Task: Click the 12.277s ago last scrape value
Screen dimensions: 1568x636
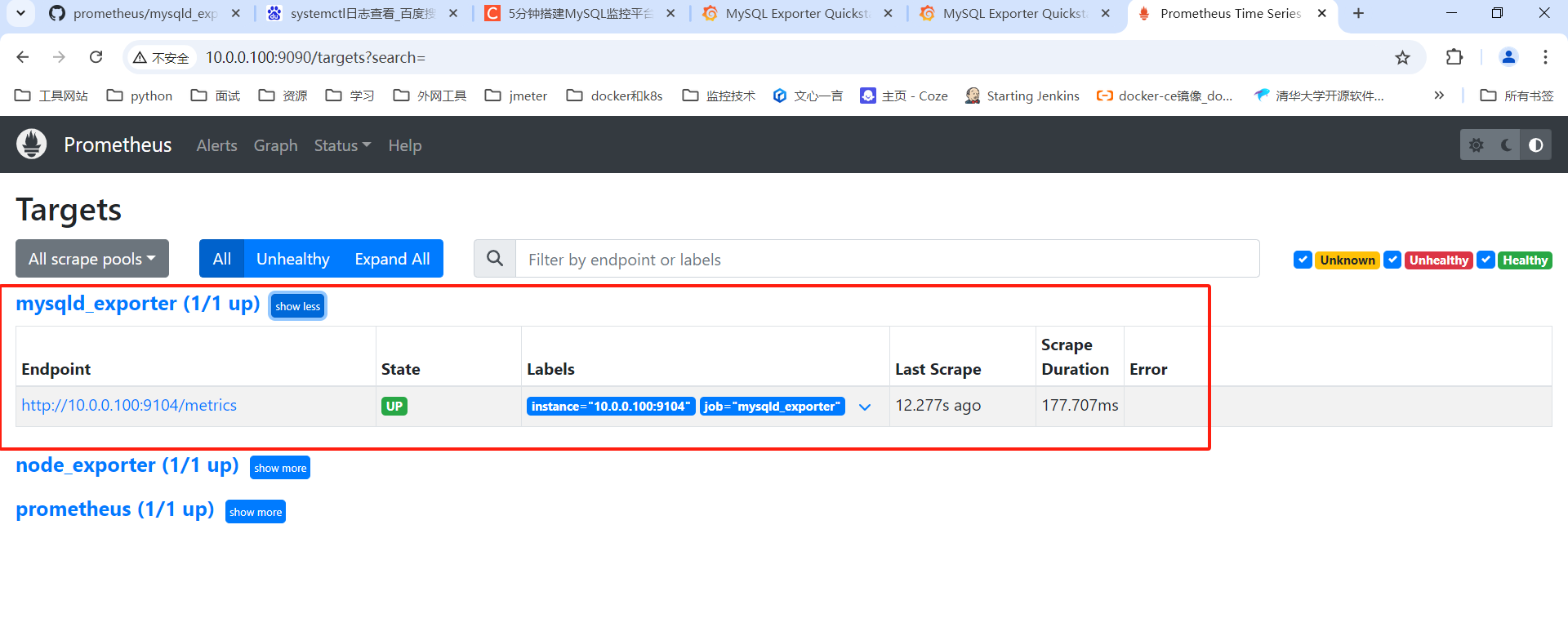Action: click(x=938, y=405)
